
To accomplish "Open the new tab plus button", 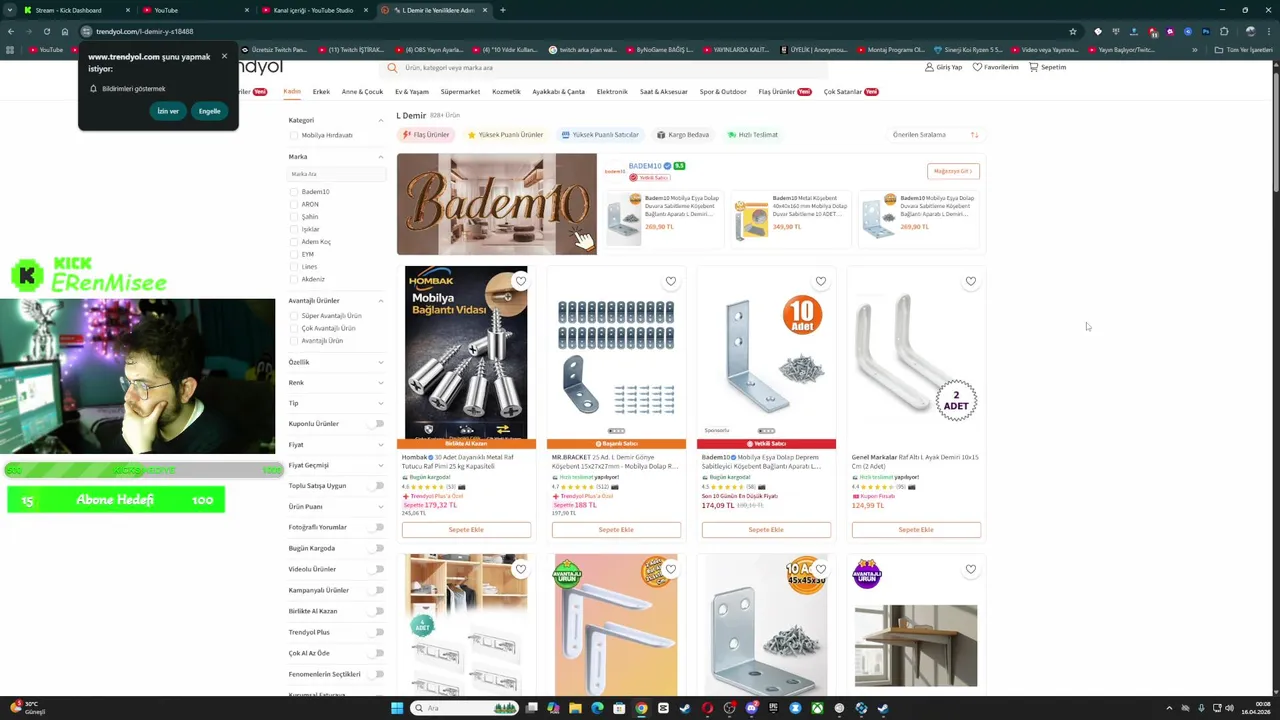I will click(x=502, y=10).
